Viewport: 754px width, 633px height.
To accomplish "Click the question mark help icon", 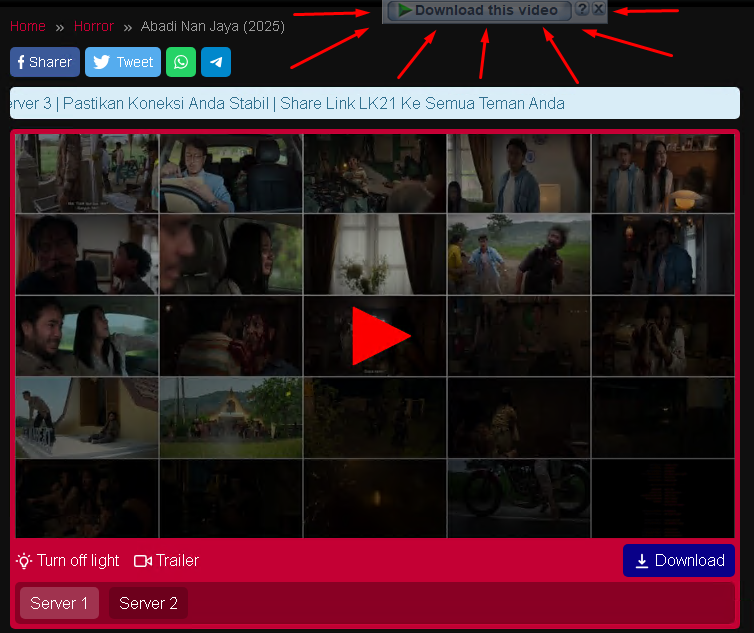I will click(582, 10).
